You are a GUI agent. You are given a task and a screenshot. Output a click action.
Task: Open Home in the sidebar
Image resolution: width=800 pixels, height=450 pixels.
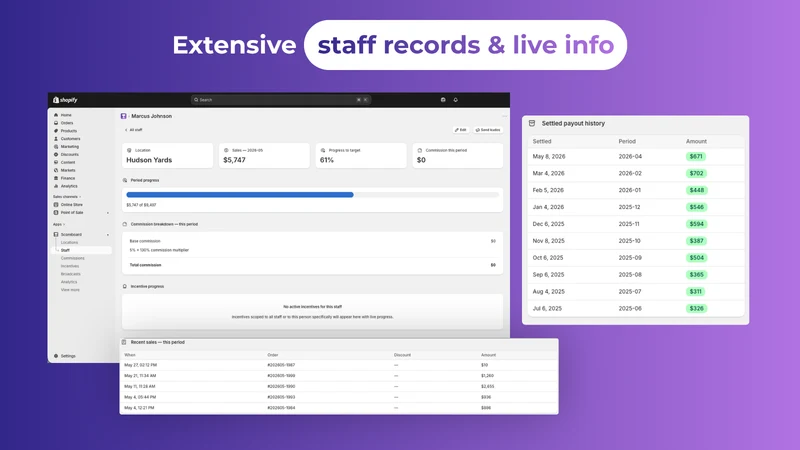point(66,115)
